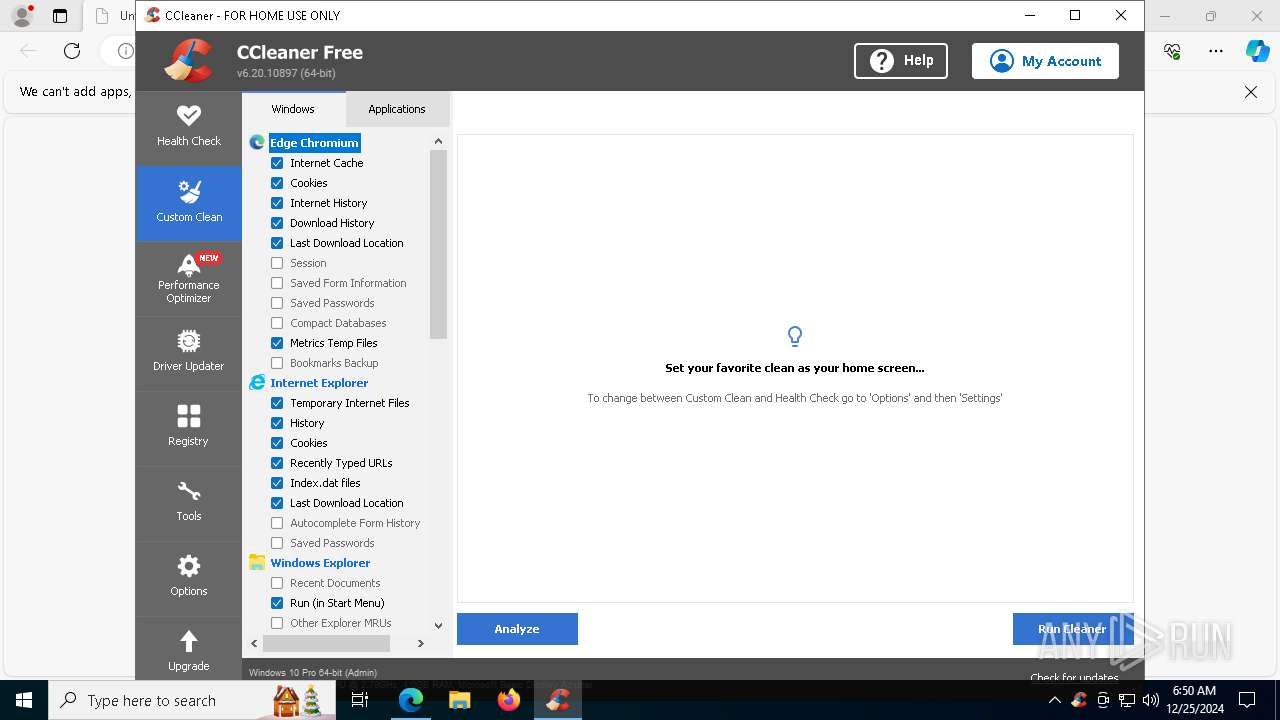Open My Account
The height and width of the screenshot is (720, 1280).
(x=1045, y=61)
